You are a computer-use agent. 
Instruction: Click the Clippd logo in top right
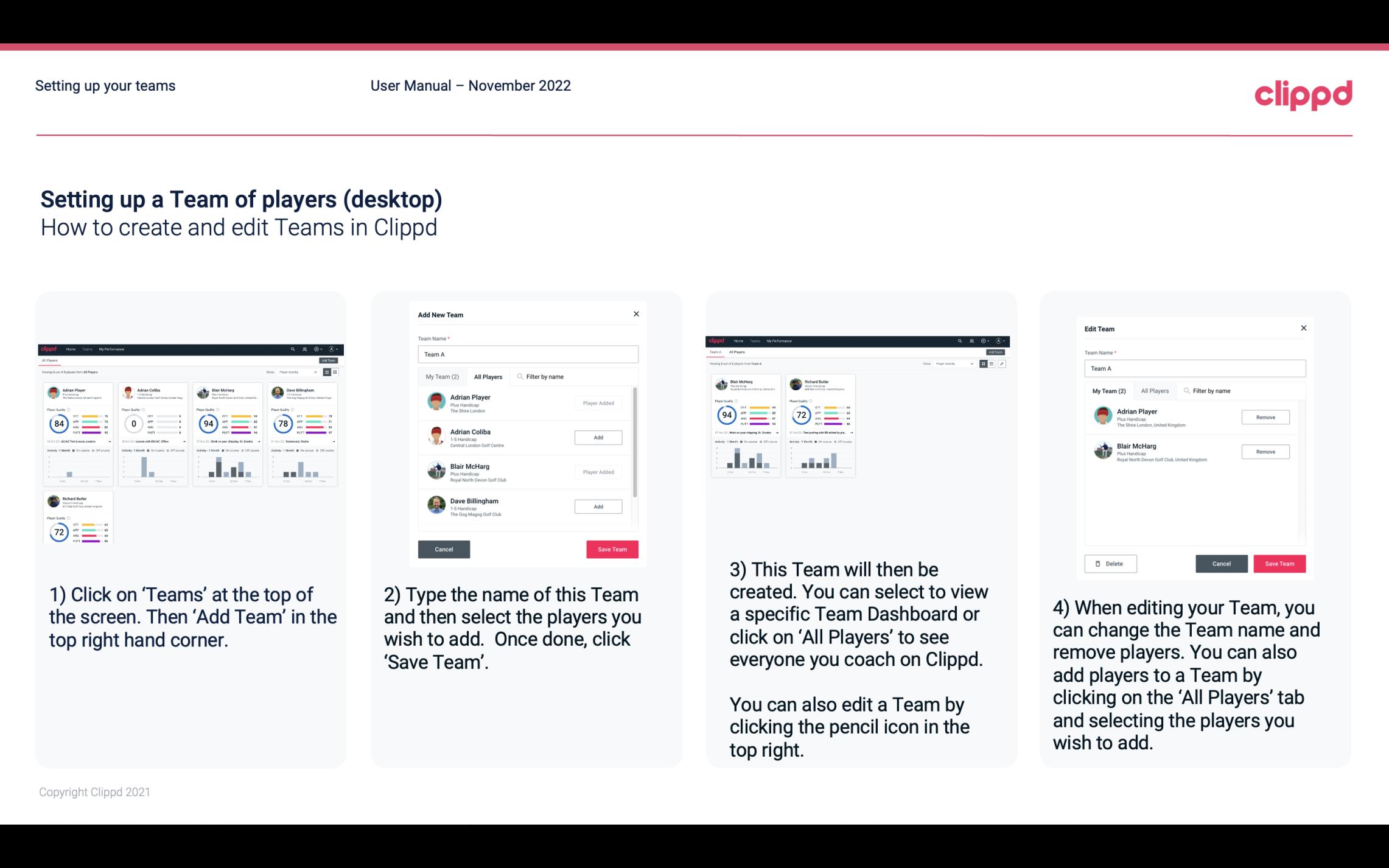tap(1303, 94)
